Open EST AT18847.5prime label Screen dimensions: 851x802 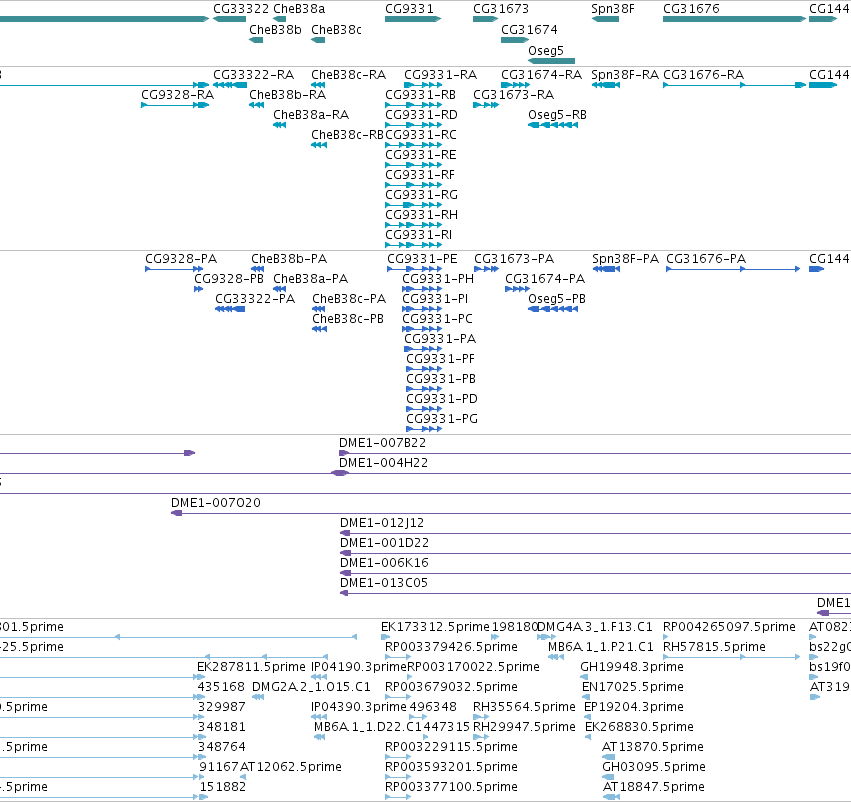tap(653, 787)
